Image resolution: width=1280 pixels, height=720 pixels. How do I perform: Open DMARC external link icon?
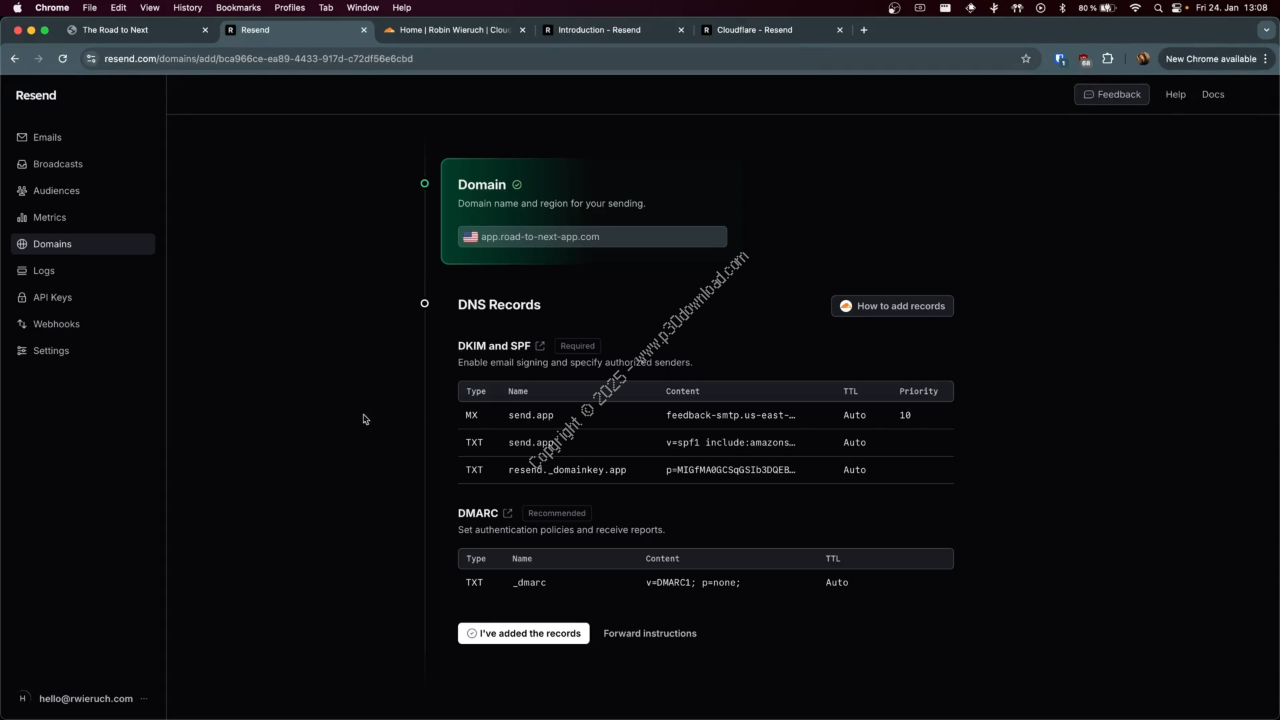(507, 513)
